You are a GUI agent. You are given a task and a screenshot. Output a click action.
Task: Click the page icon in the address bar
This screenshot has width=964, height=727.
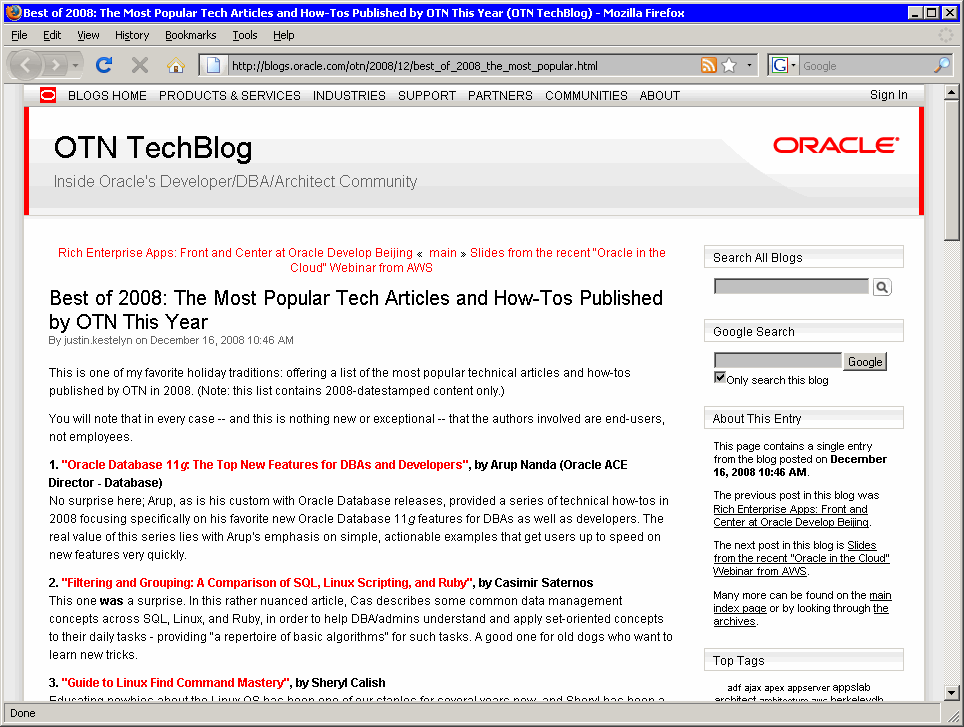213,65
